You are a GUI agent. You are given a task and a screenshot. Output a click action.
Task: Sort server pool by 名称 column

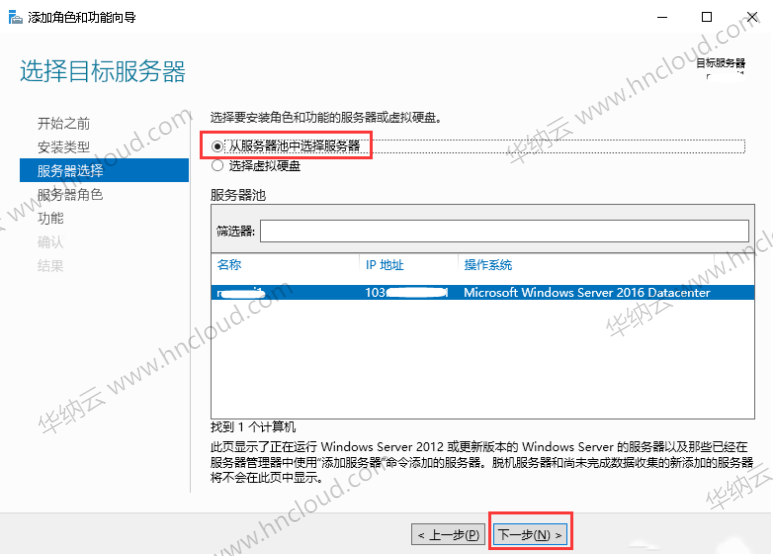229,265
